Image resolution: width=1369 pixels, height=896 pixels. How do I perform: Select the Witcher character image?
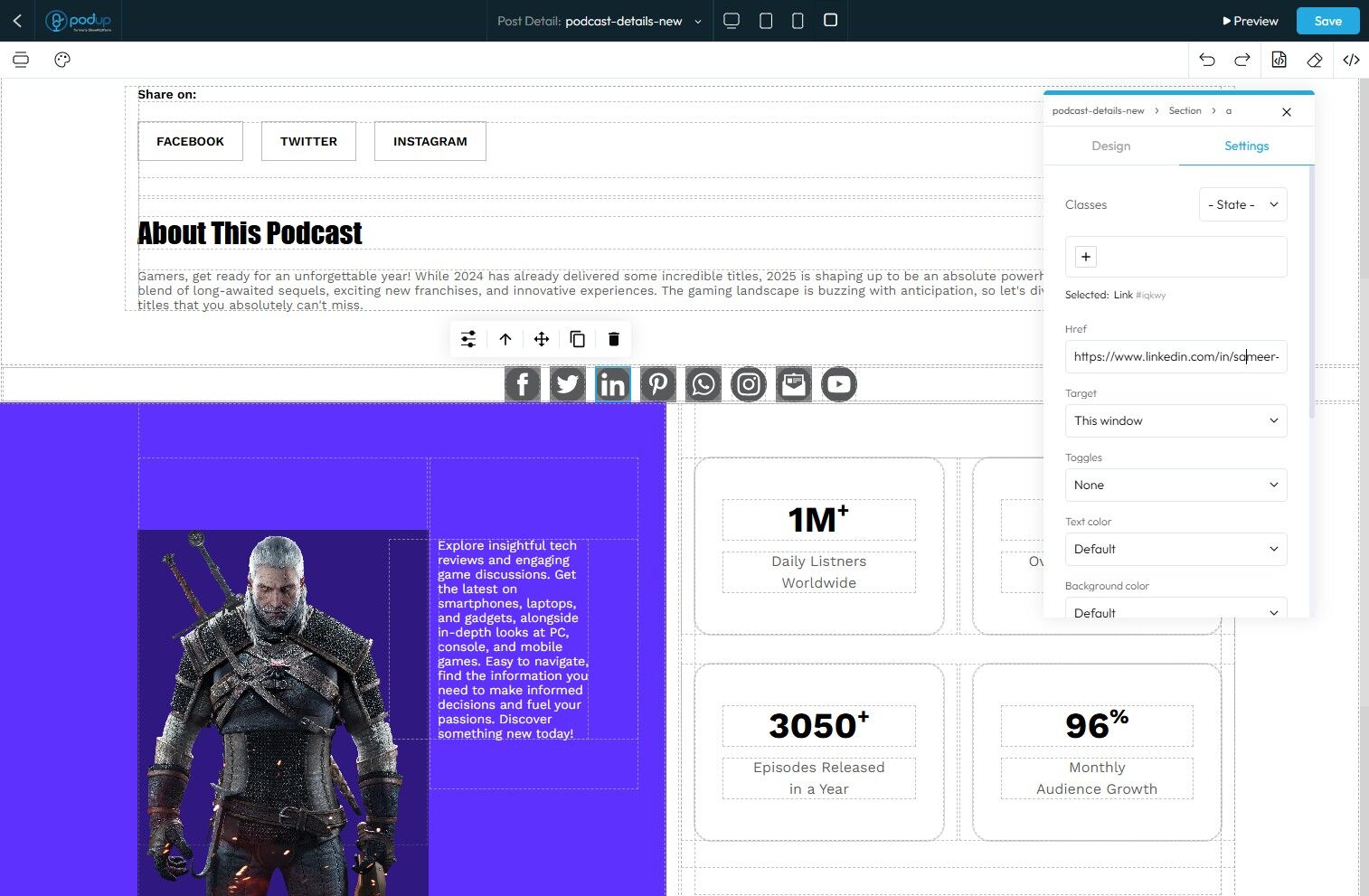[x=283, y=712]
